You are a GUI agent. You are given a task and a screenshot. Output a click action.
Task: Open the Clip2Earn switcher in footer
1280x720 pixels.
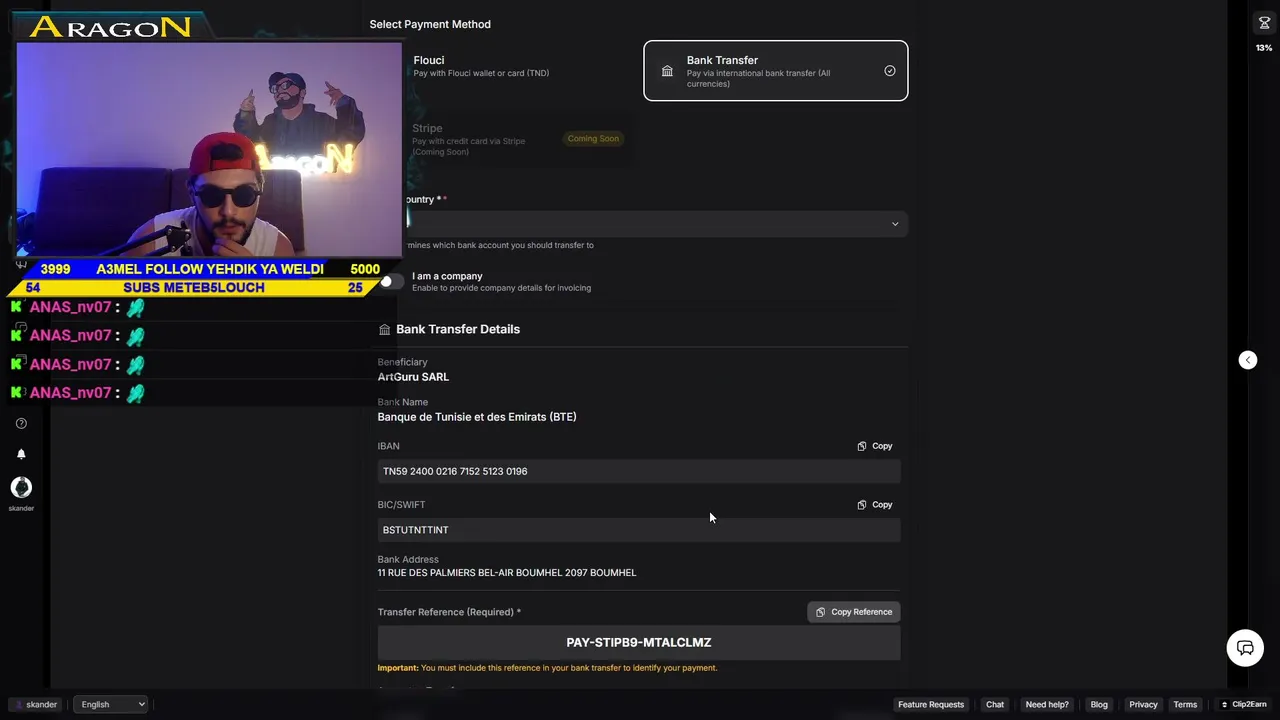1244,704
